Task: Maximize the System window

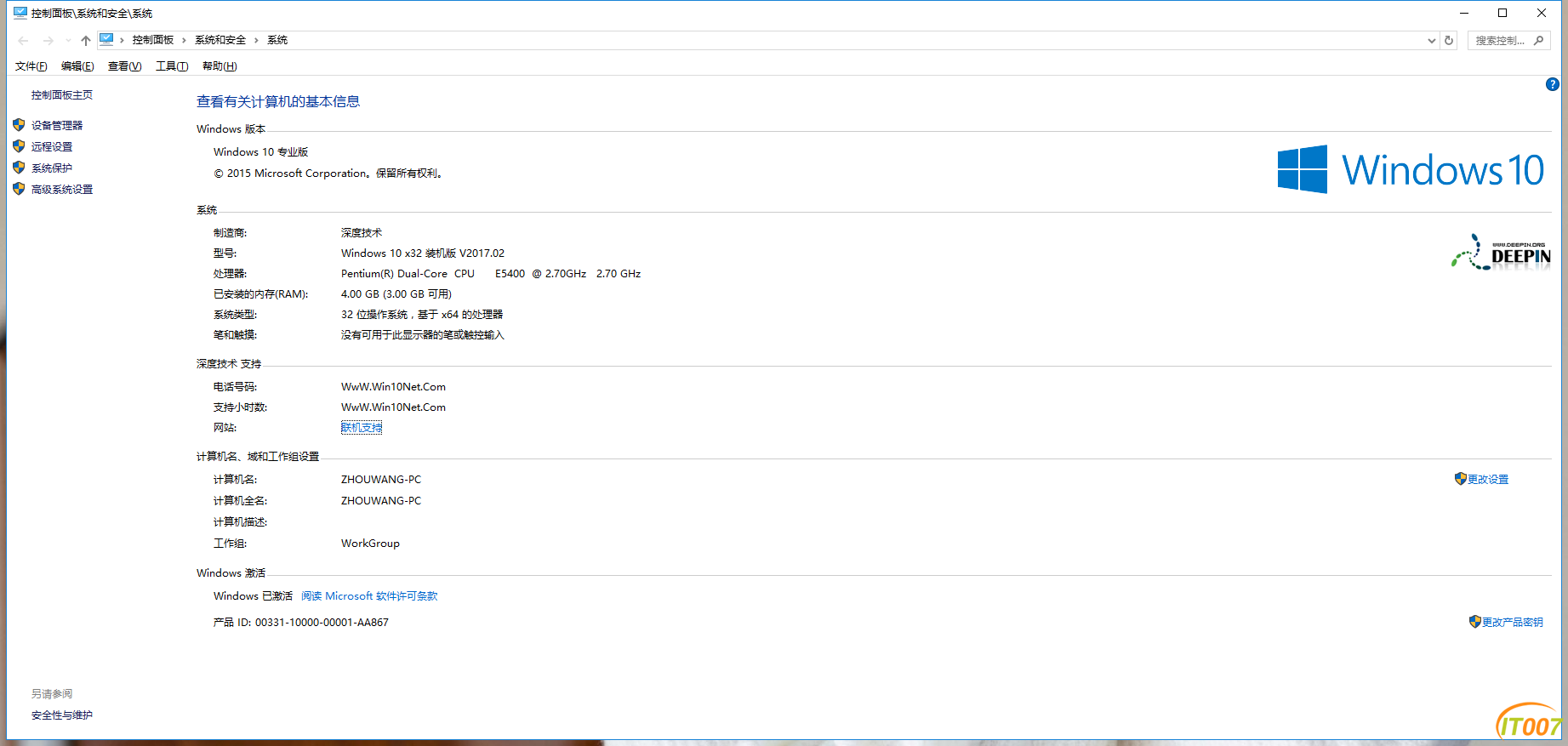Action: [x=1502, y=13]
